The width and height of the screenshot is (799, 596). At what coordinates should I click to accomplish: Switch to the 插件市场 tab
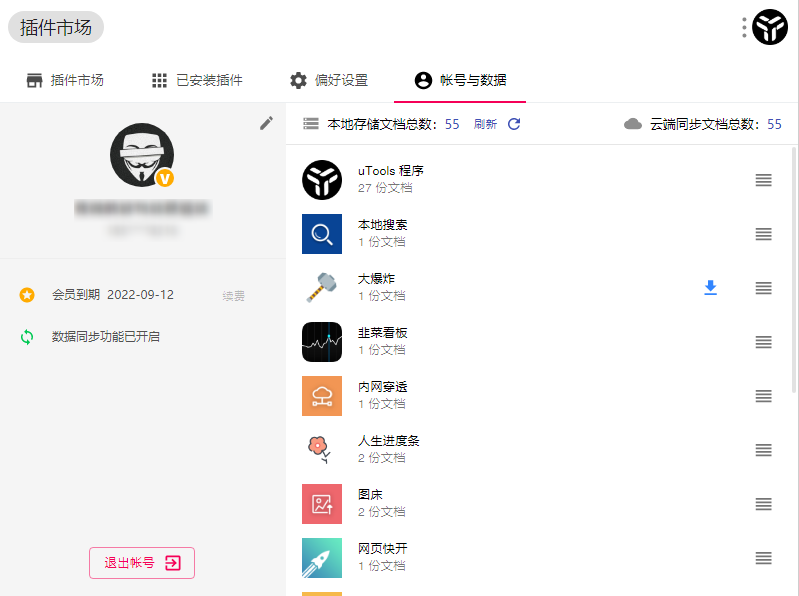(65, 80)
